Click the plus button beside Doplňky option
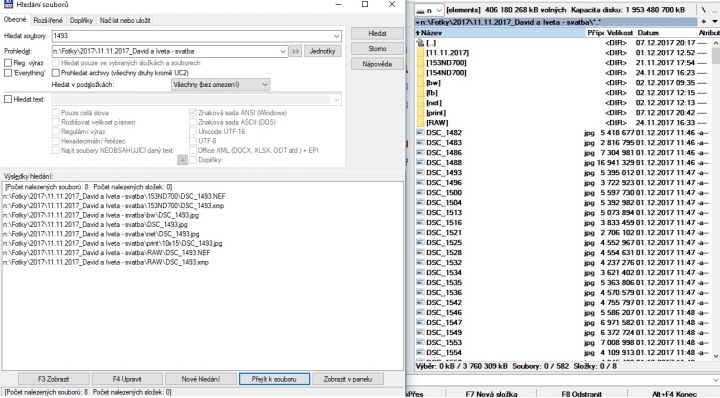 [x=182, y=160]
